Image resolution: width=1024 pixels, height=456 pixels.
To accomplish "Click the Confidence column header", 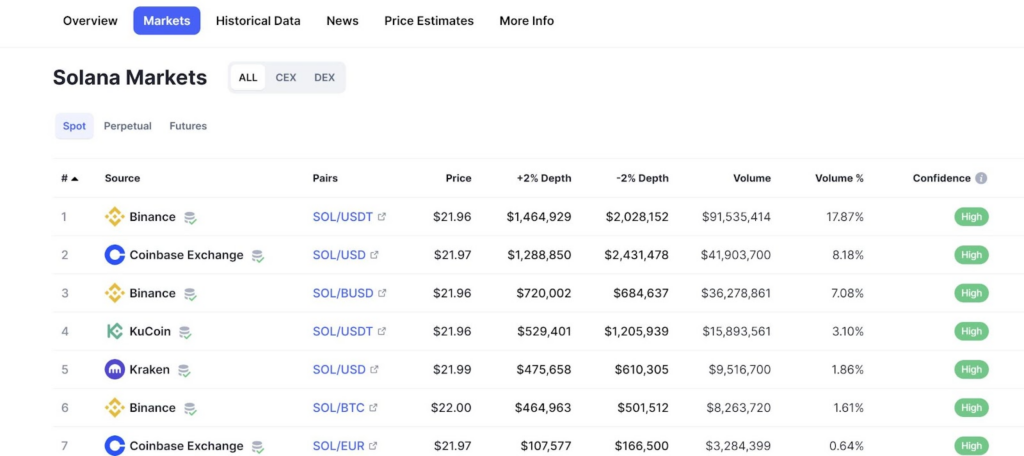I will pos(942,178).
